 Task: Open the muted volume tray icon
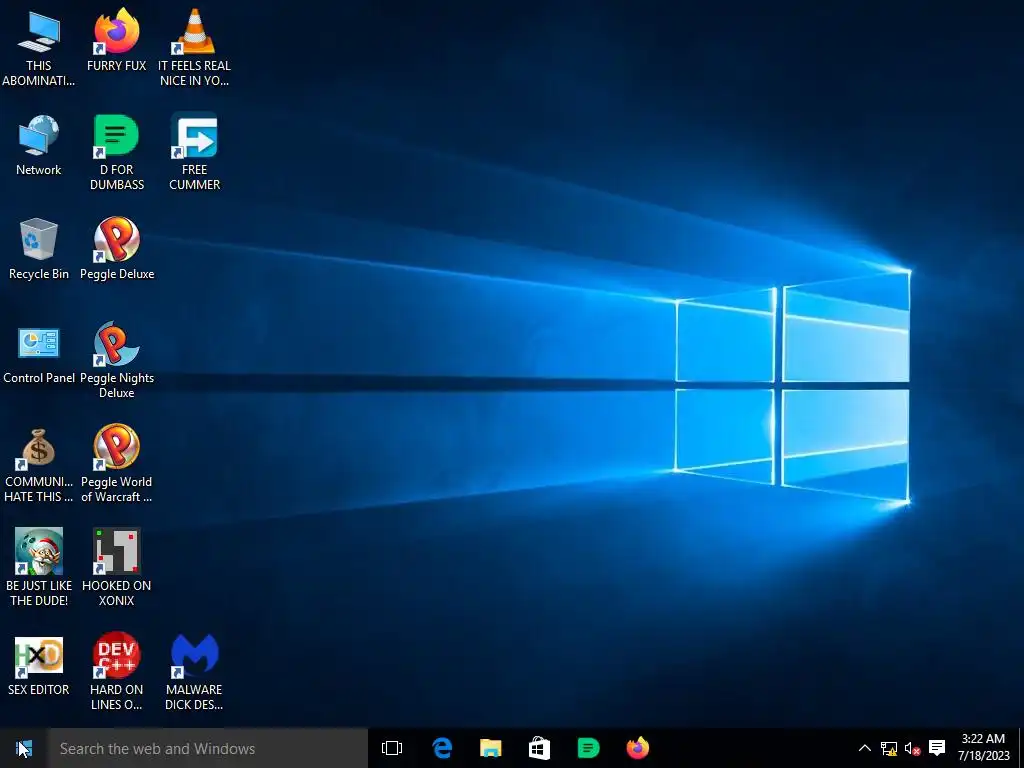(912, 748)
